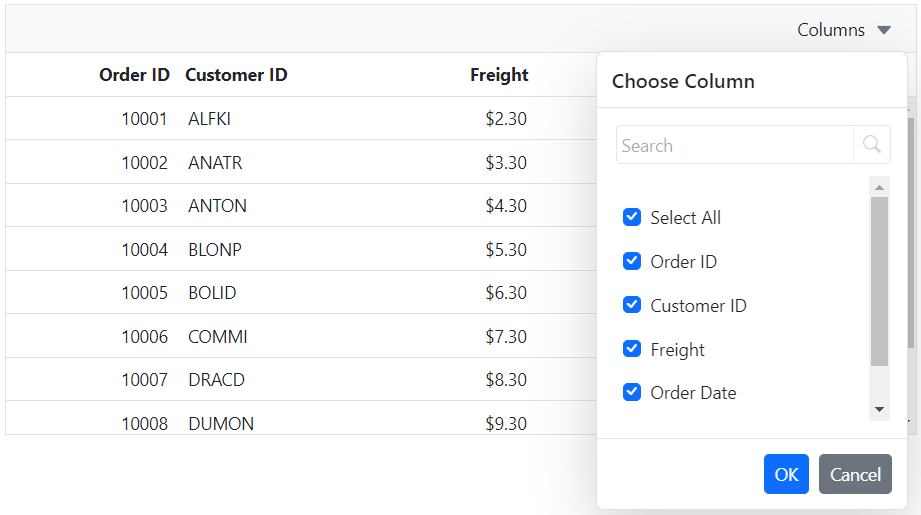
Task: Click the column chooser list scrollbar thumb
Action: [x=879, y=281]
